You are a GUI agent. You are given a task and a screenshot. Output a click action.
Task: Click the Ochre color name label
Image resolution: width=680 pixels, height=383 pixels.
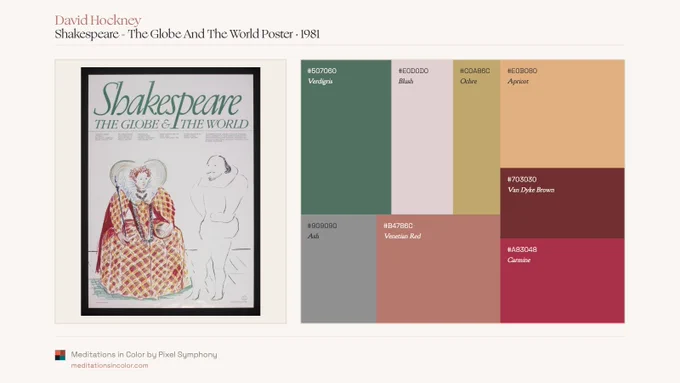click(468, 81)
